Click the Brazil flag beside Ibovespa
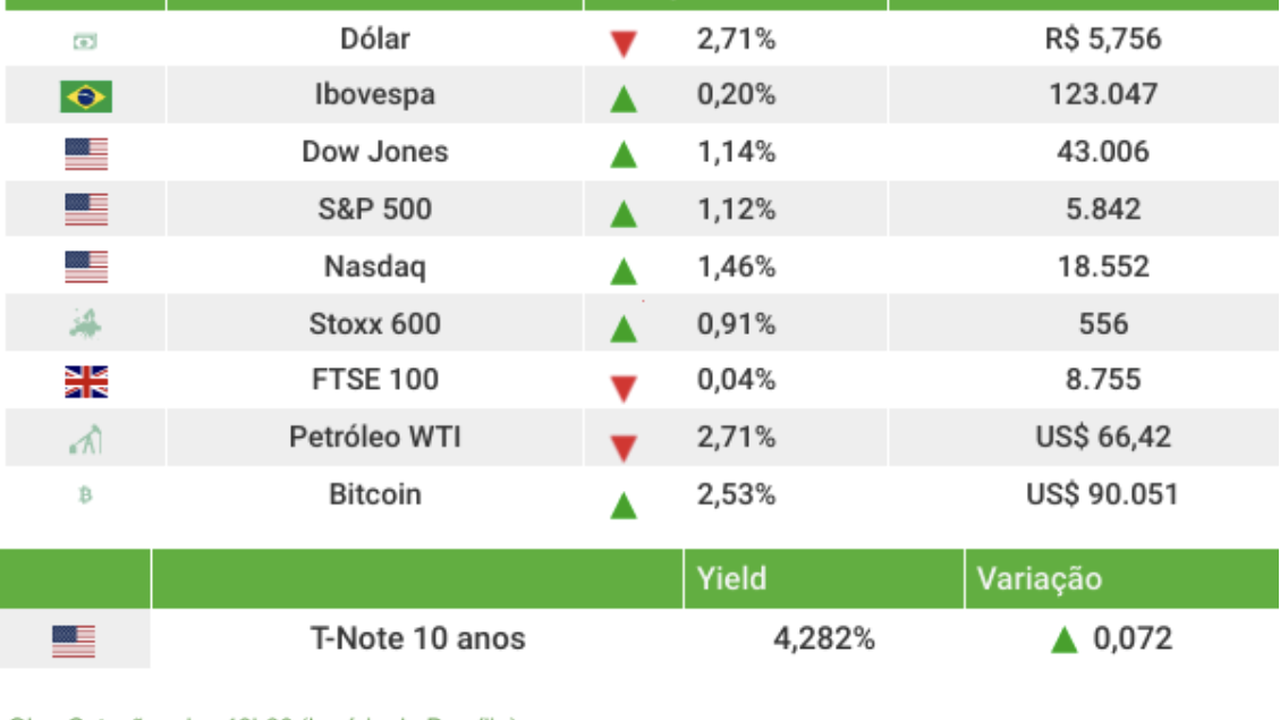 [x=85, y=96]
